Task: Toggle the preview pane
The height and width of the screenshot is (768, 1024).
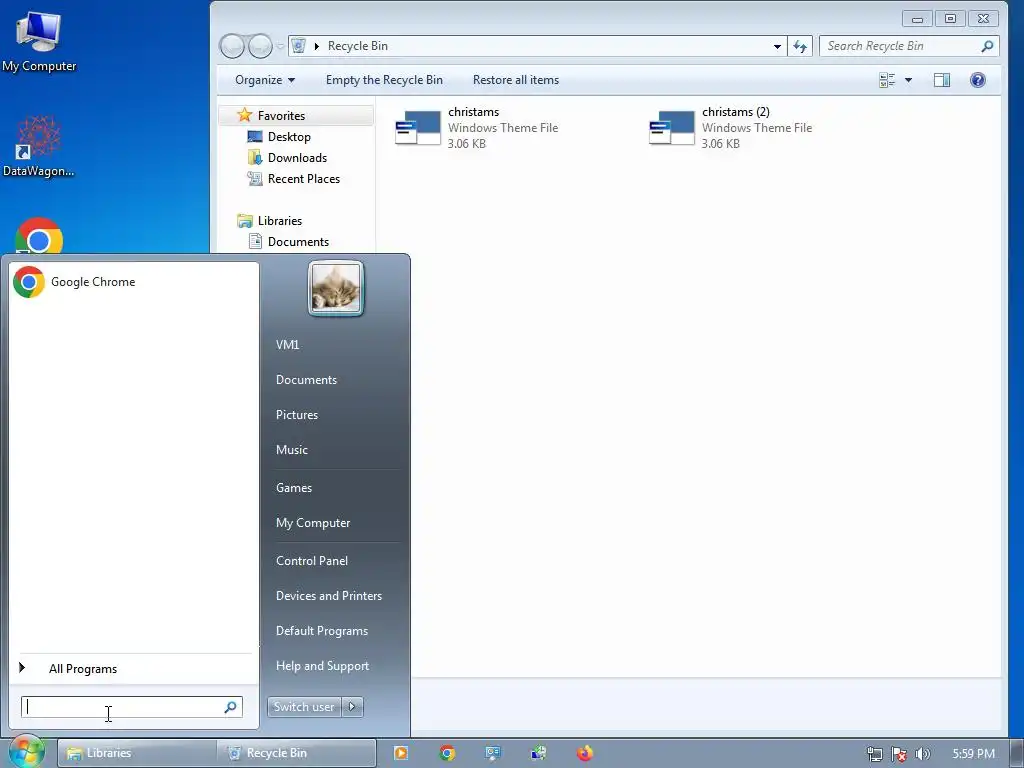Action: pyautogui.click(x=942, y=80)
